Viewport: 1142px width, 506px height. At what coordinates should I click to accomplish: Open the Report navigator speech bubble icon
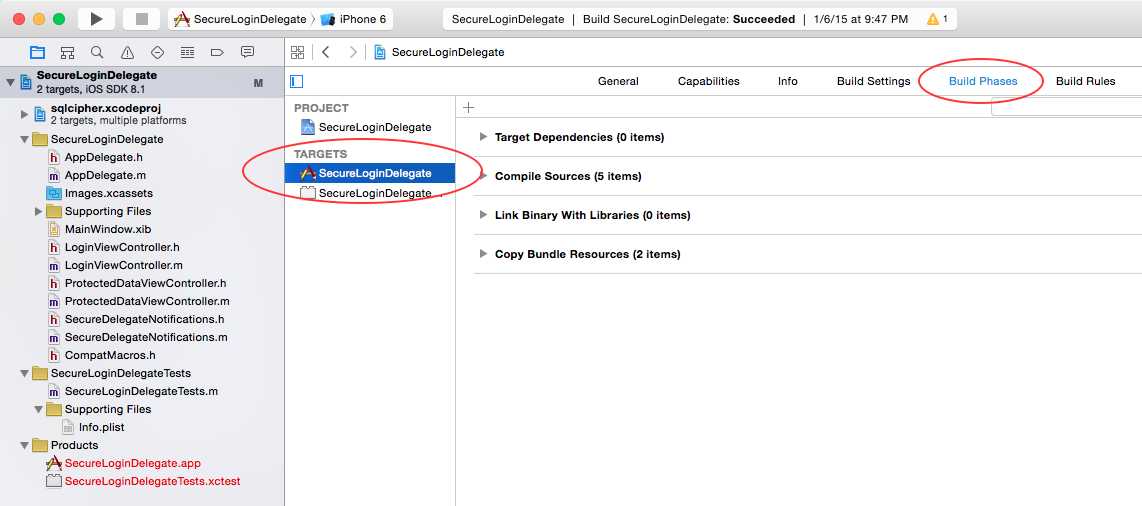click(x=248, y=52)
